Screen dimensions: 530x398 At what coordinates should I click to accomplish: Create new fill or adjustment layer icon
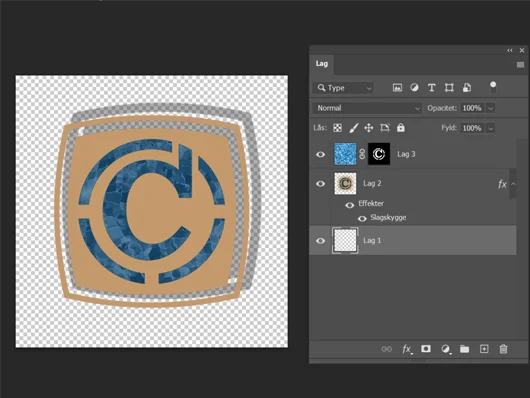point(446,349)
